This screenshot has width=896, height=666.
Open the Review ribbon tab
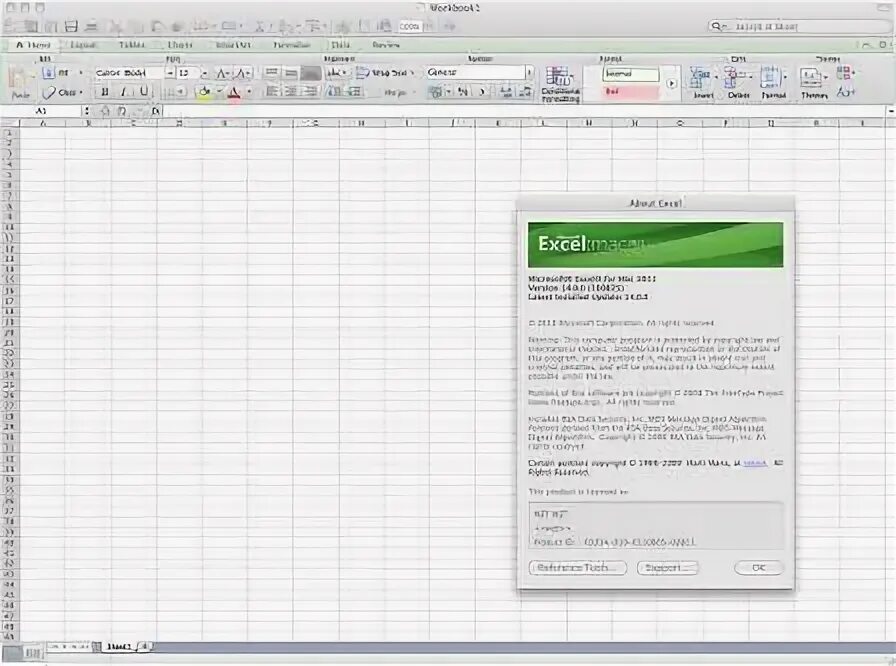[x=386, y=45]
